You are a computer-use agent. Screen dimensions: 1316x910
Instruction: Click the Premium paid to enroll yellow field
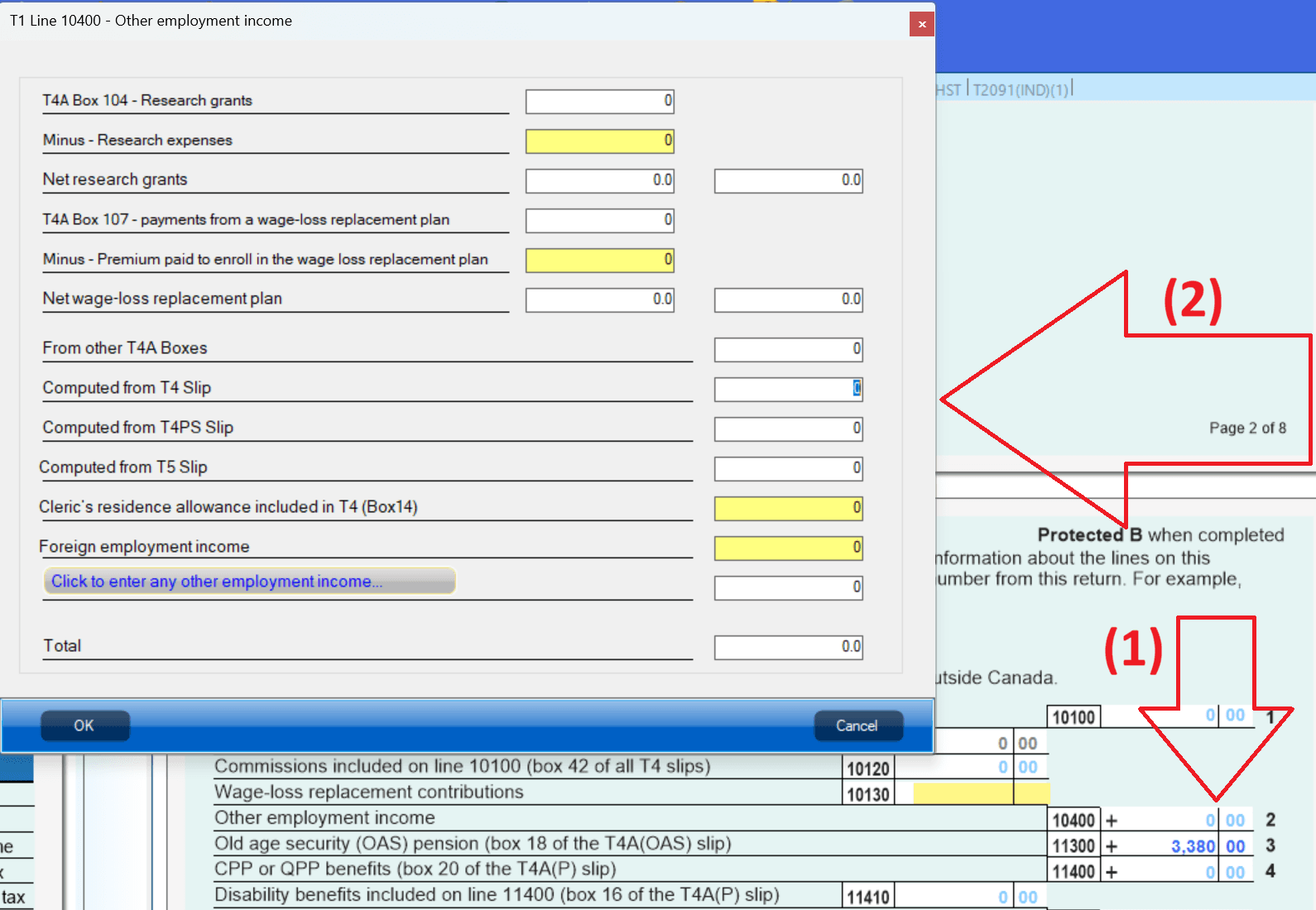coord(600,260)
